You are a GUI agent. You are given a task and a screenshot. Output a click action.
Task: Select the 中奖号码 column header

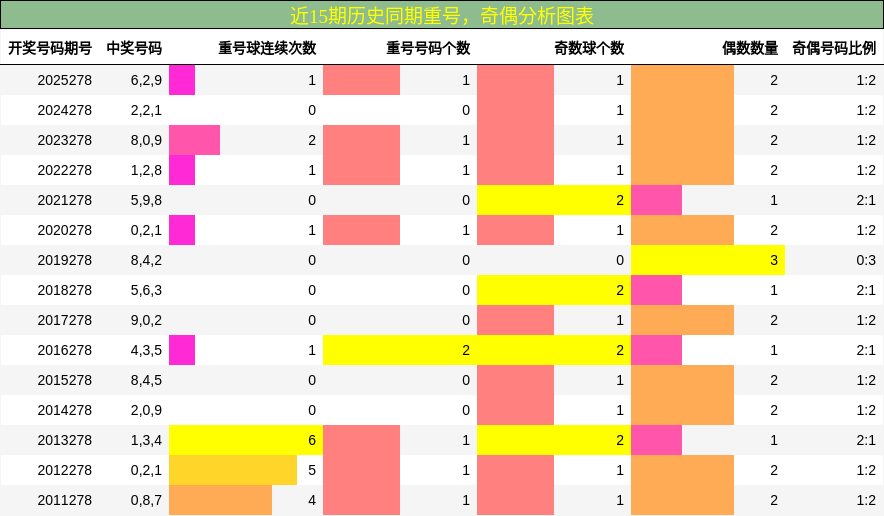click(134, 48)
